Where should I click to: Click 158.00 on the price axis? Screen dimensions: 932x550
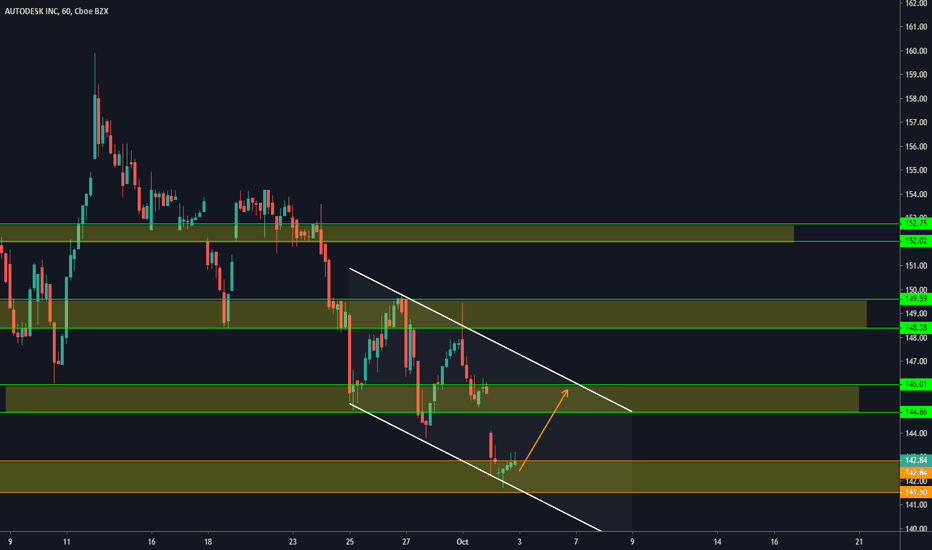click(x=916, y=99)
